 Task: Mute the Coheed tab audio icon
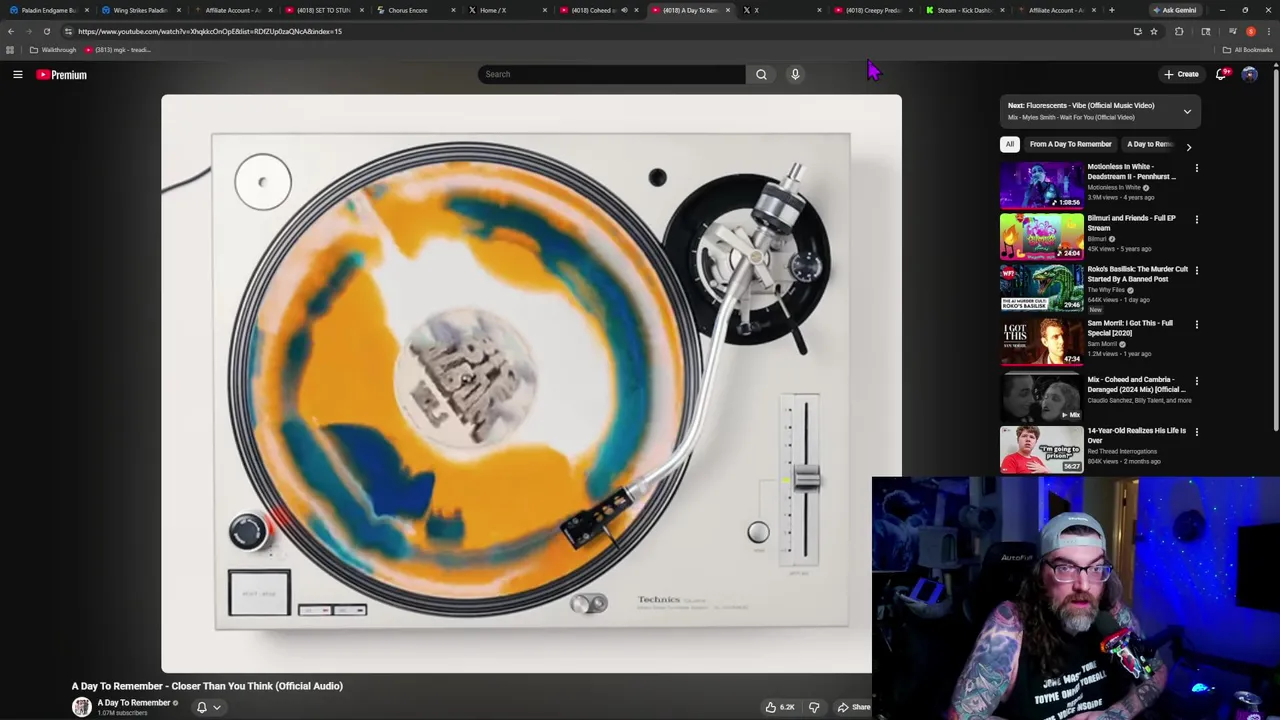[624, 10]
